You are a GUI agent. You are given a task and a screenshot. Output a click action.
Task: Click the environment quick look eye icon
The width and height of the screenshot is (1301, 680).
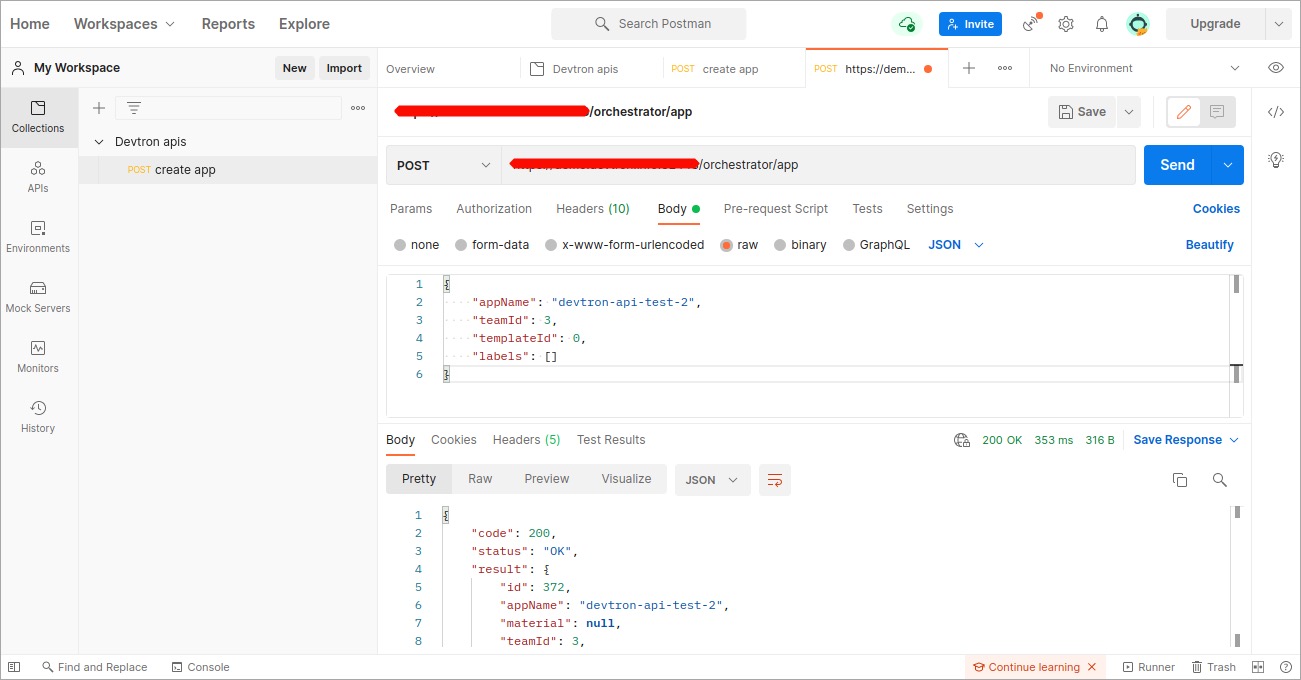point(1275,68)
